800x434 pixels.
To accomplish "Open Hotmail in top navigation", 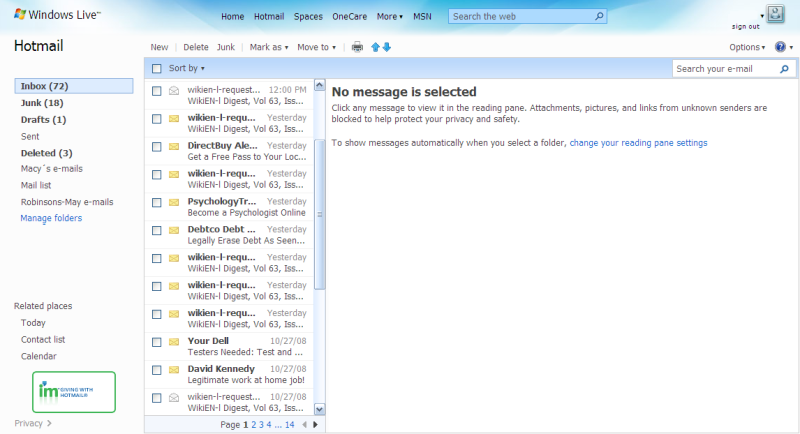I will [269, 16].
